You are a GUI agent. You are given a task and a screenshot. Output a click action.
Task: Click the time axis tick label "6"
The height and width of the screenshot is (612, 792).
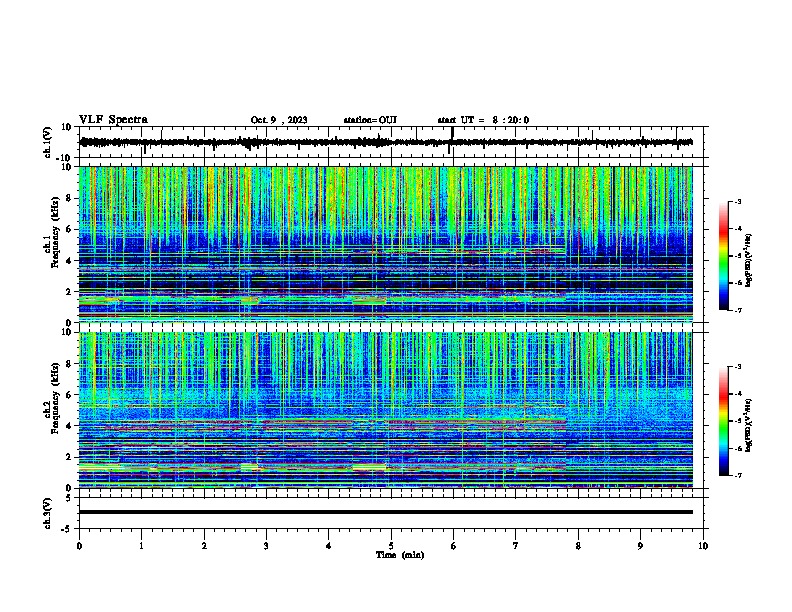(x=453, y=546)
